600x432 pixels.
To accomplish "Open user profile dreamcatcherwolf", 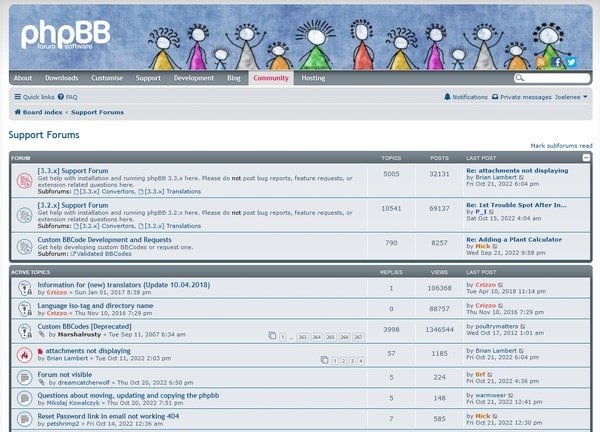I will coord(83,383).
